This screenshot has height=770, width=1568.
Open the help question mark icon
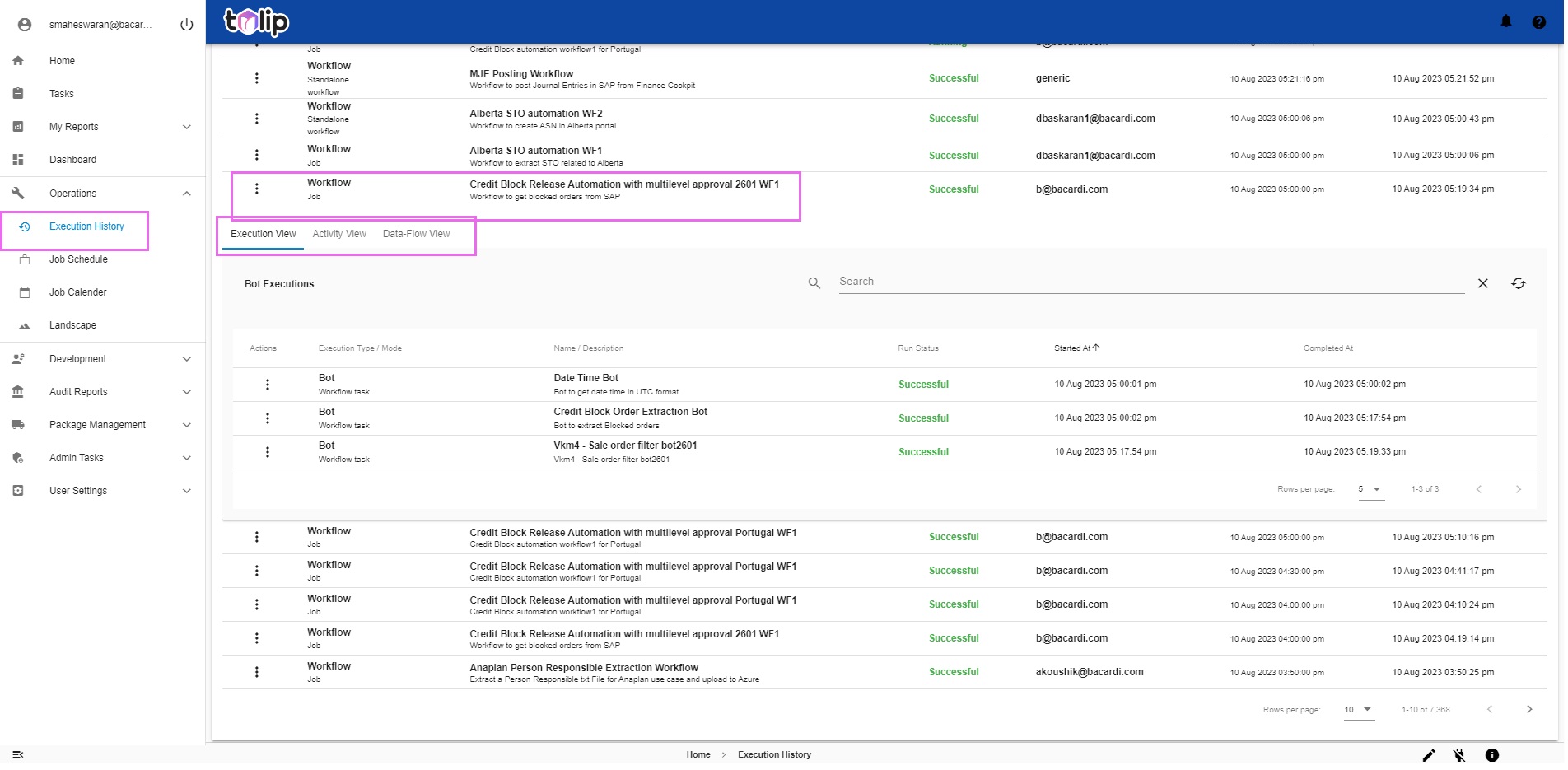tap(1538, 22)
